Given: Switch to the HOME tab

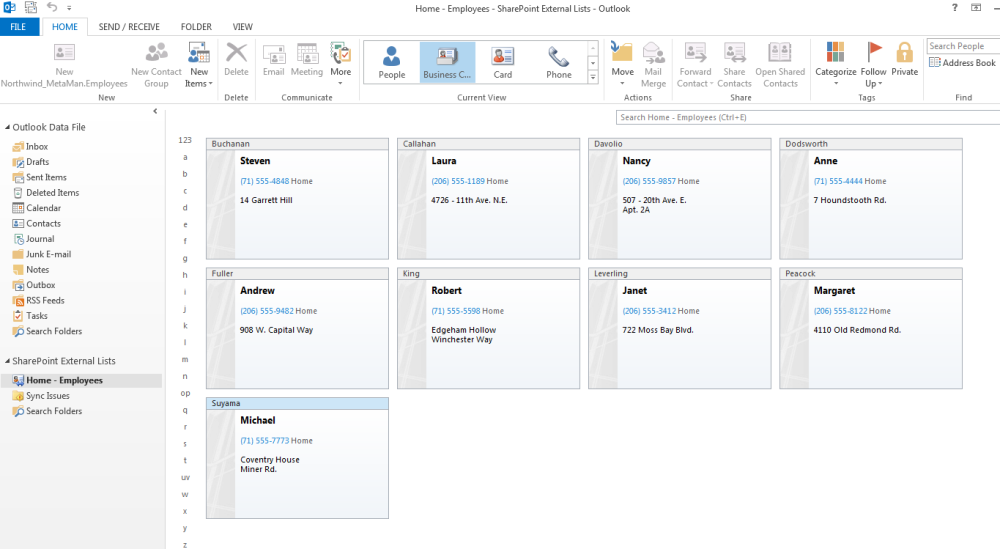Looking at the screenshot, I should [x=64, y=27].
